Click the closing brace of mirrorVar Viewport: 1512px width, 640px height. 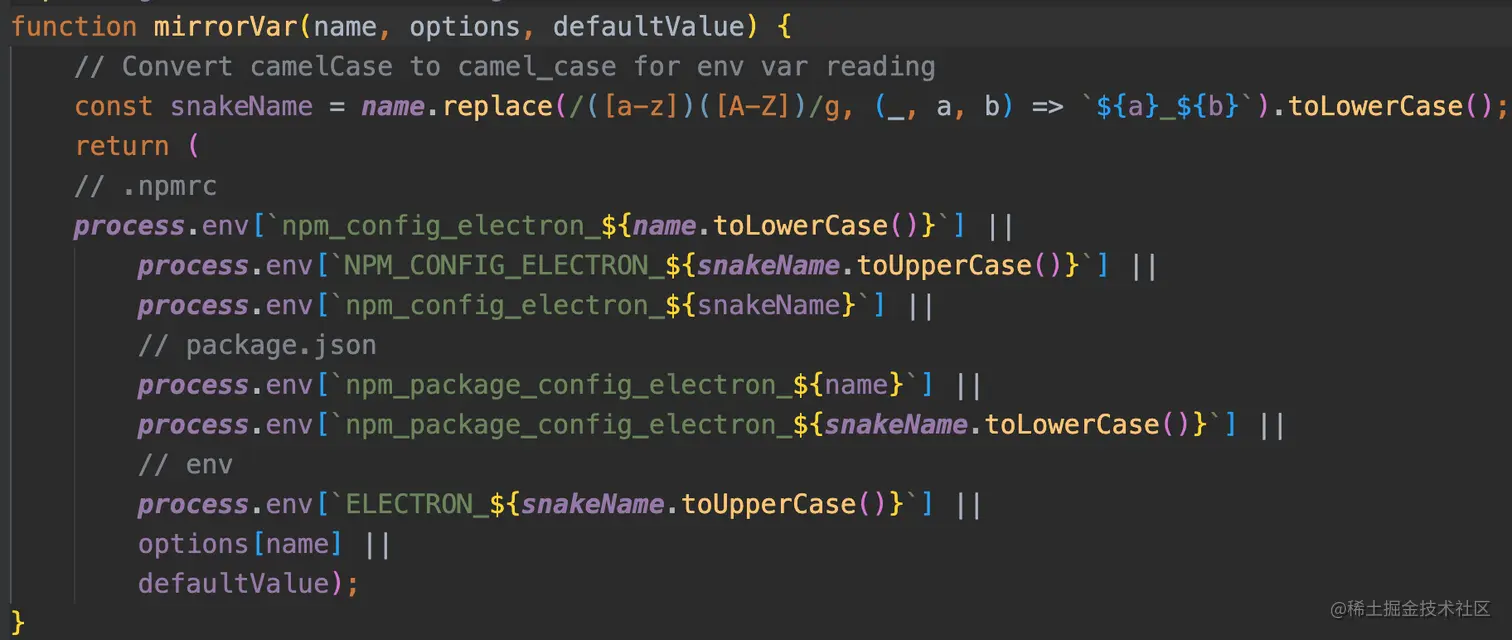coord(17,621)
